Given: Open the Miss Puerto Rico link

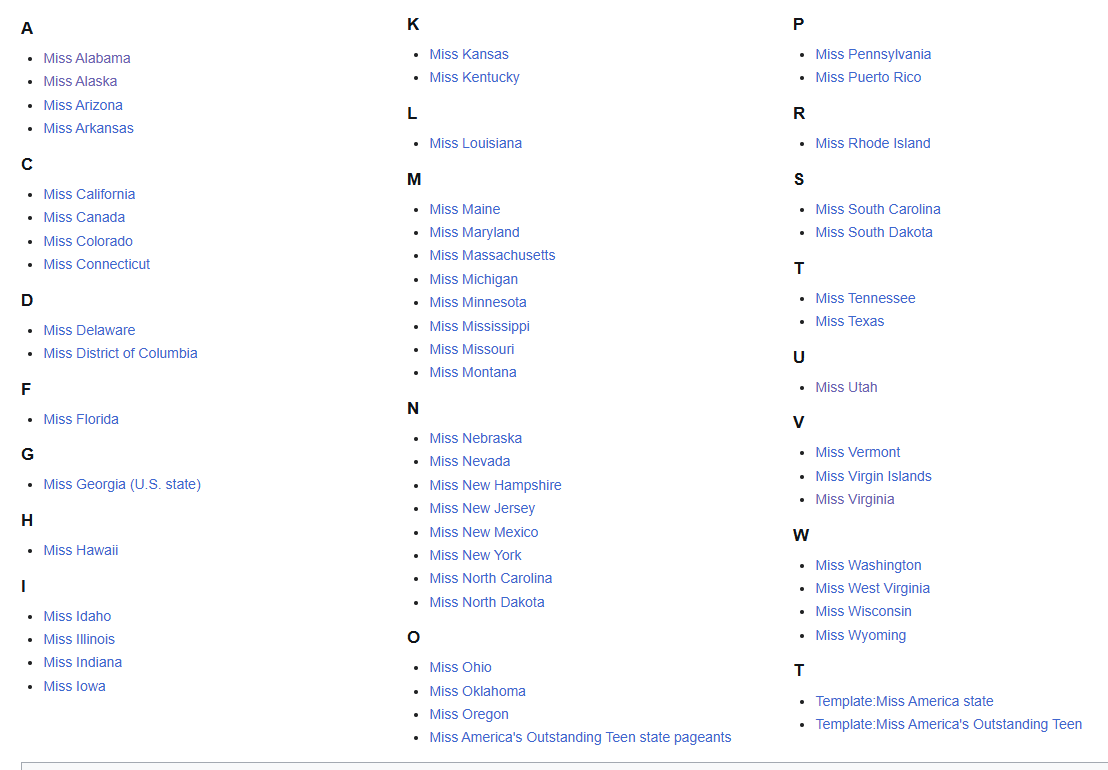Looking at the screenshot, I should coord(868,77).
